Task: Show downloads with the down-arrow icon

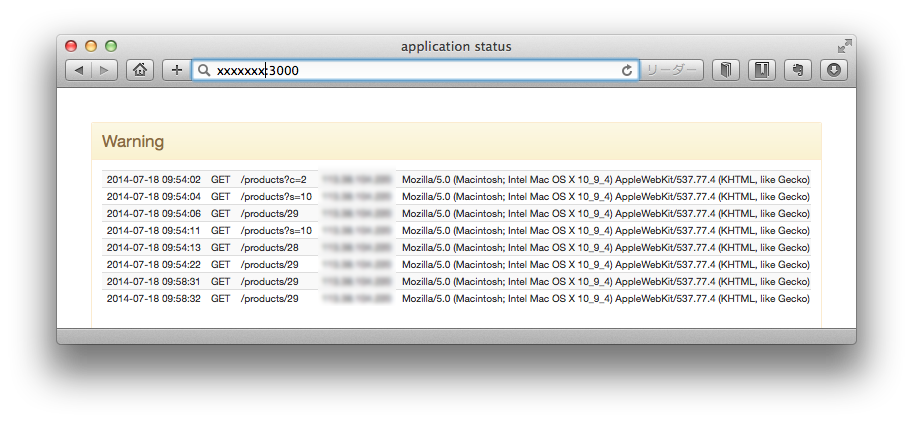Action: point(834,70)
